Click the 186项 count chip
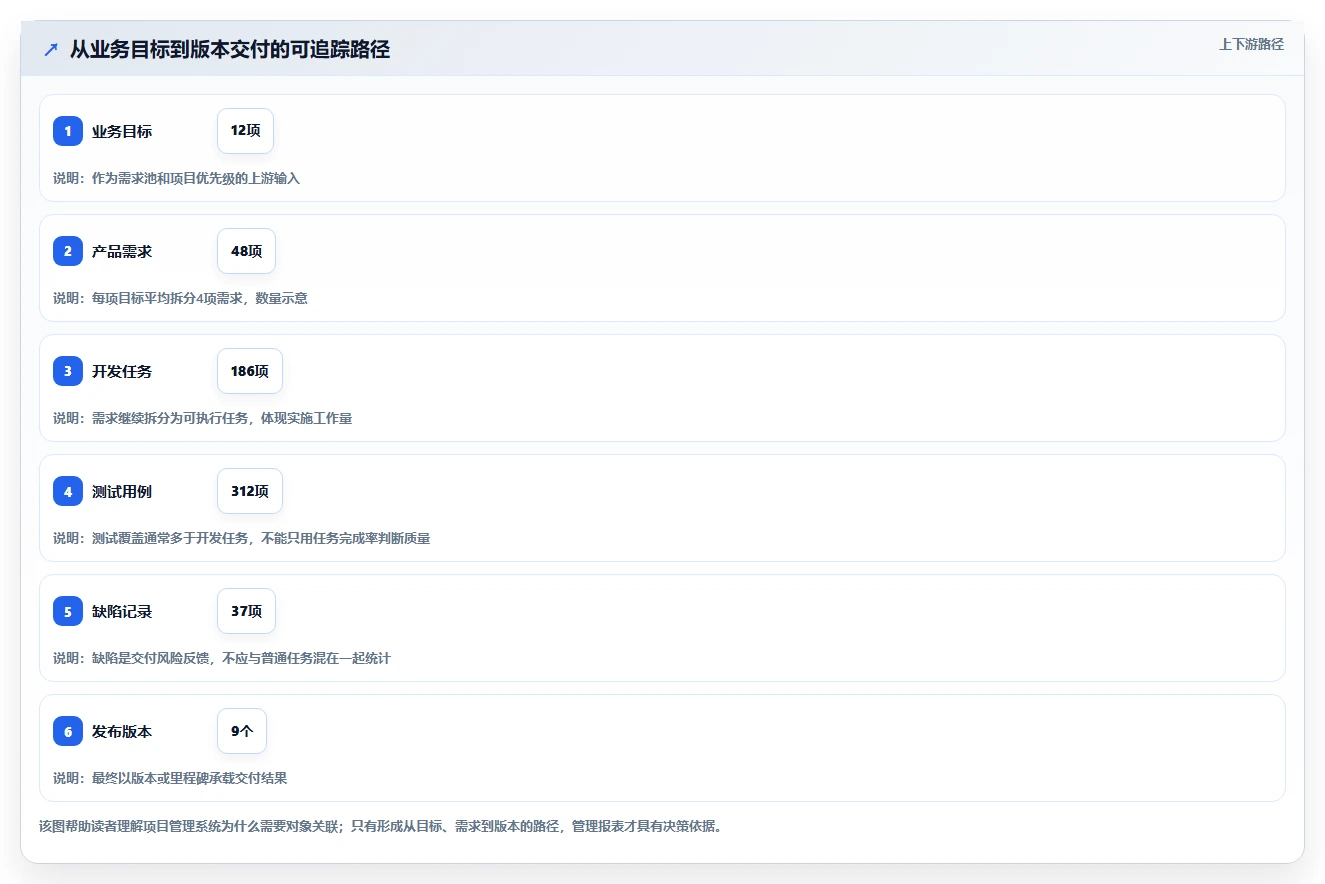The height and width of the screenshot is (884, 1325). tap(250, 371)
